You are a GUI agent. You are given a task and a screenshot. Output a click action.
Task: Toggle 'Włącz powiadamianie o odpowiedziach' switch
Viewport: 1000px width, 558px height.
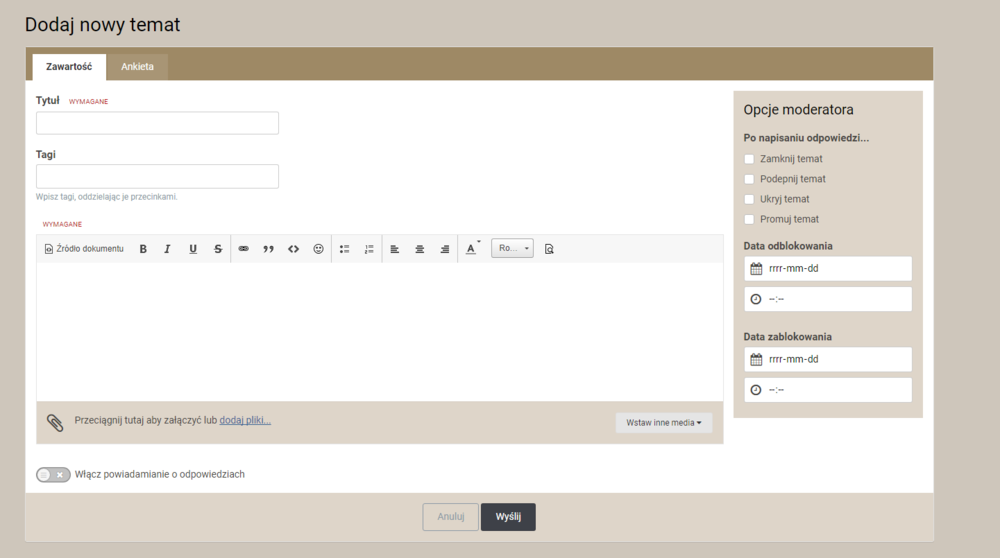[53, 475]
